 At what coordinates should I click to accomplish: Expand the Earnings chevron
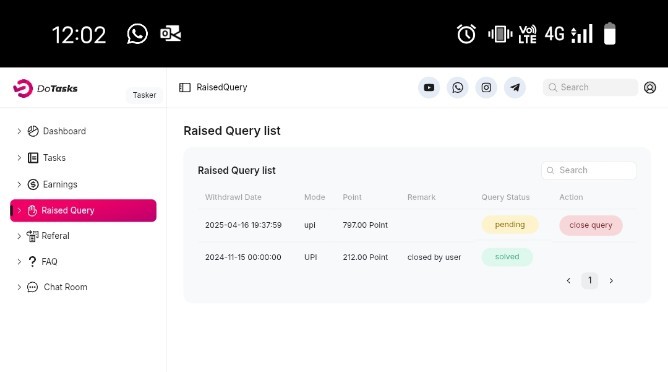click(19, 185)
